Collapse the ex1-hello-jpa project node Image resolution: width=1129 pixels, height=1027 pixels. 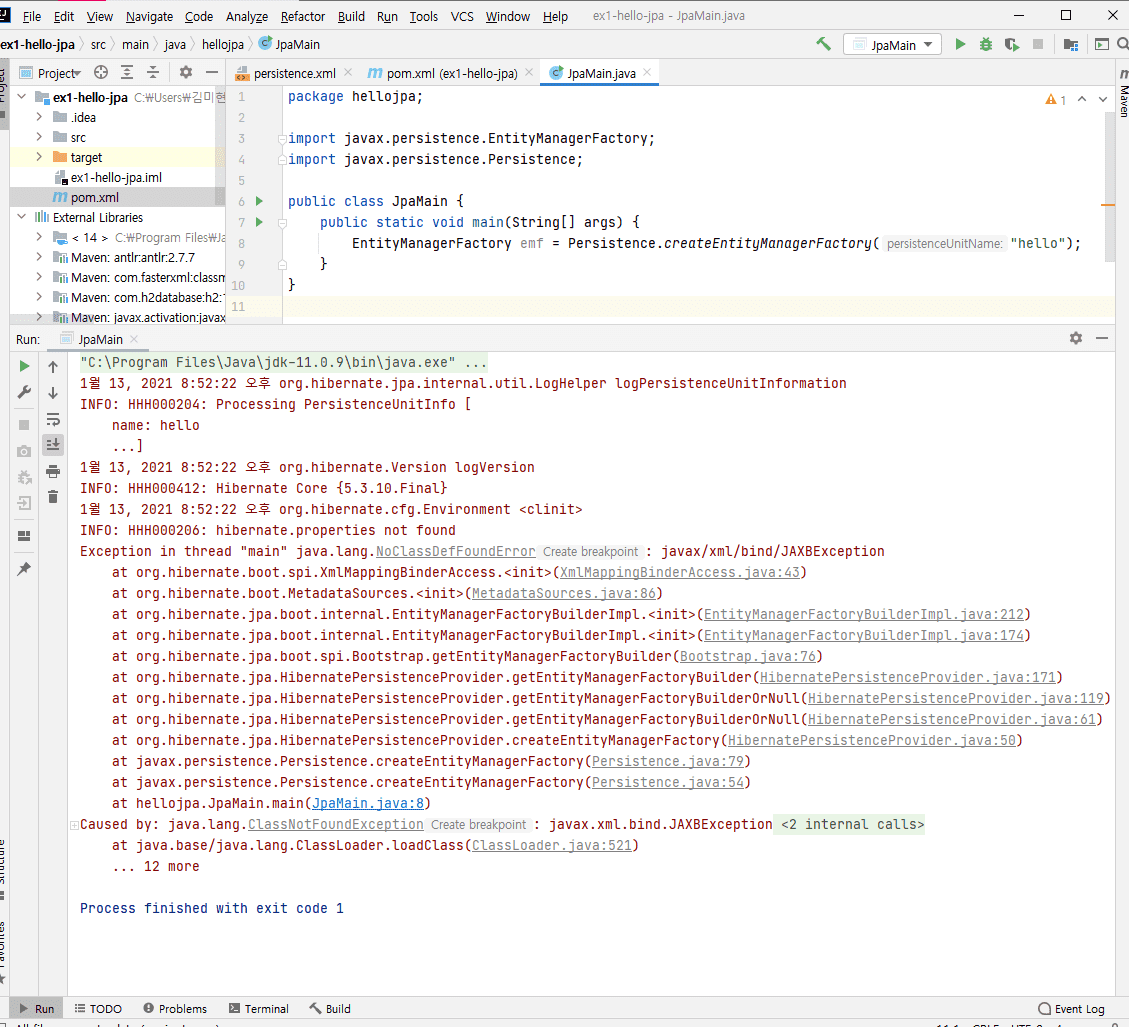(x=22, y=97)
